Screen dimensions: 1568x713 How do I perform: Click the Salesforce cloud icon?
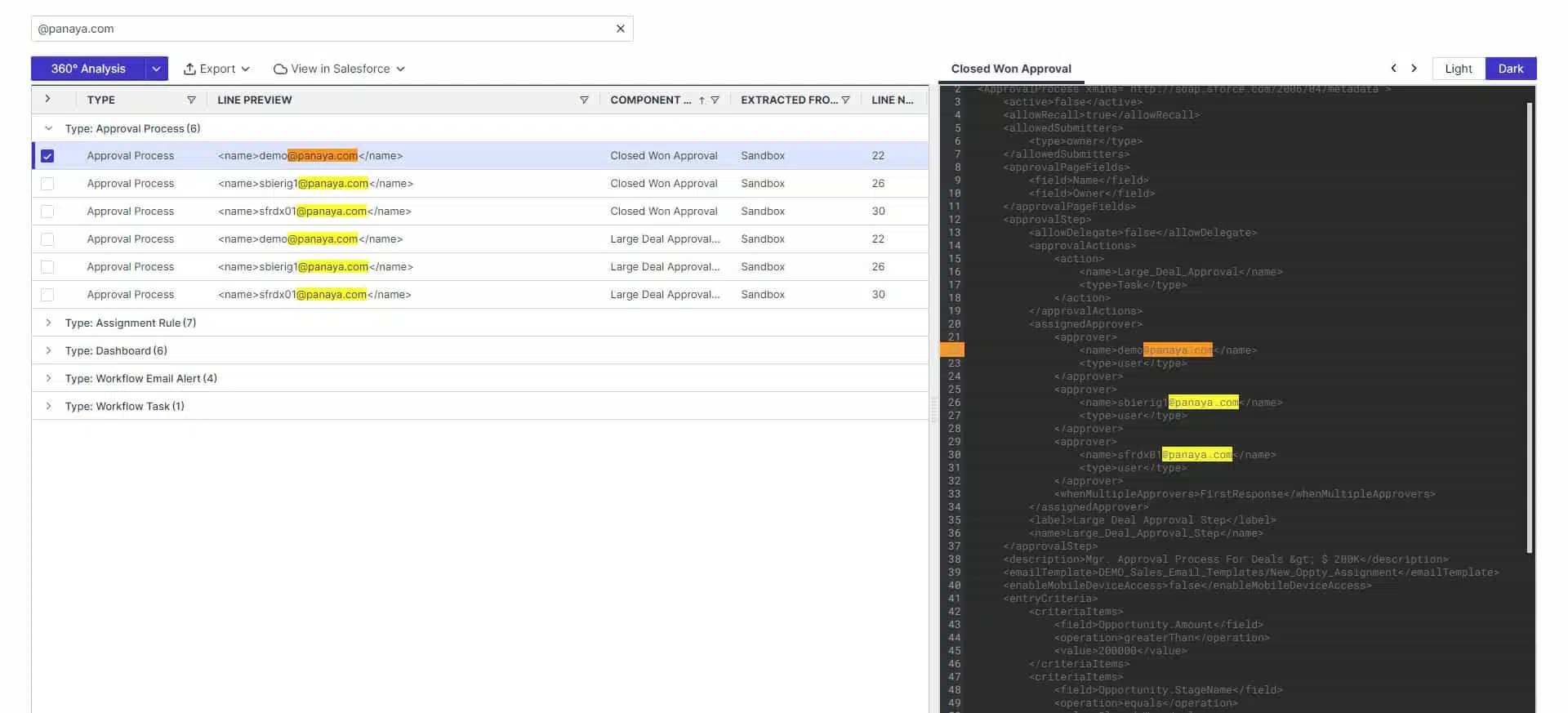tap(280, 69)
